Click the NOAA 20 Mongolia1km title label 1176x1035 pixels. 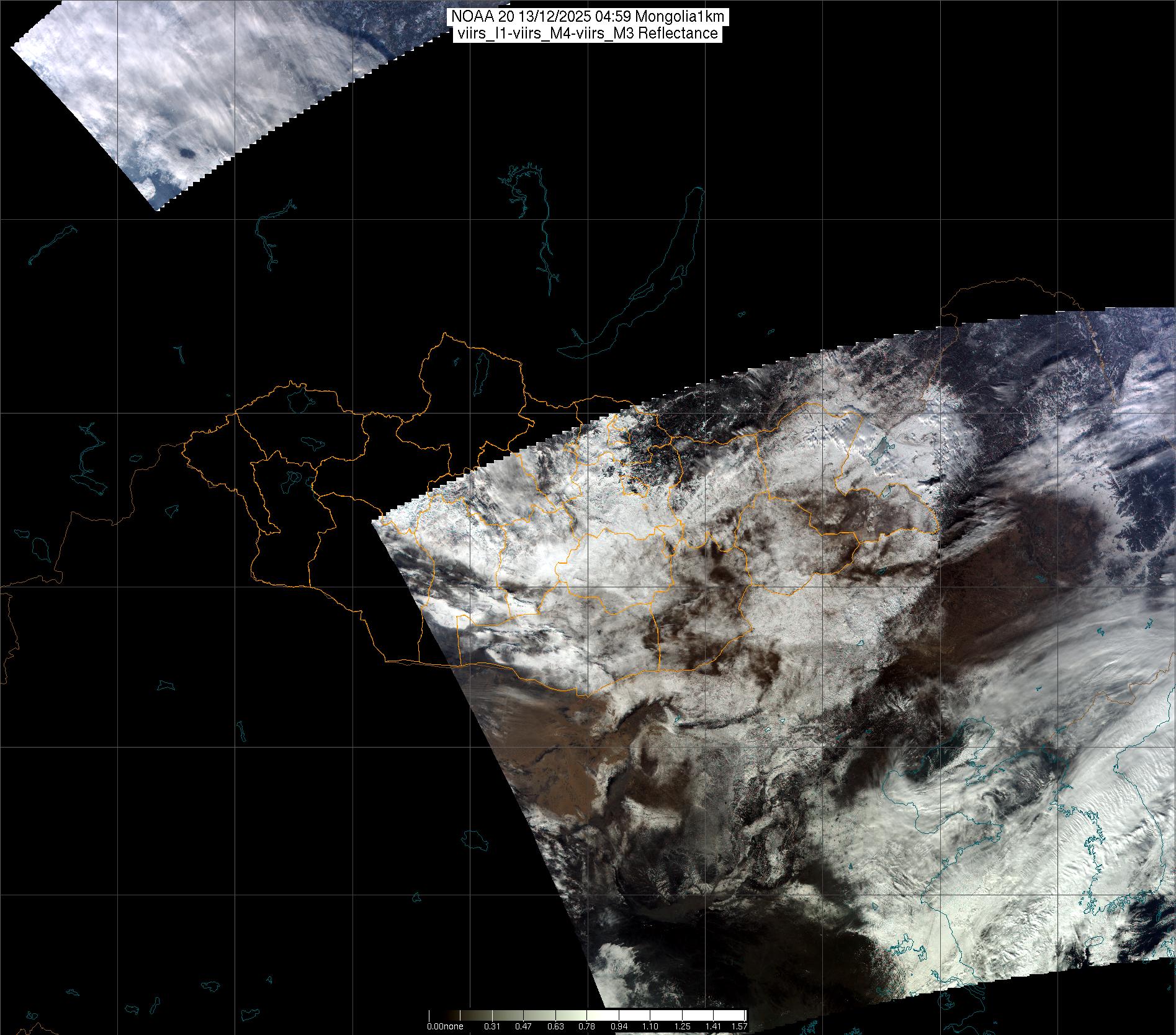click(587, 18)
